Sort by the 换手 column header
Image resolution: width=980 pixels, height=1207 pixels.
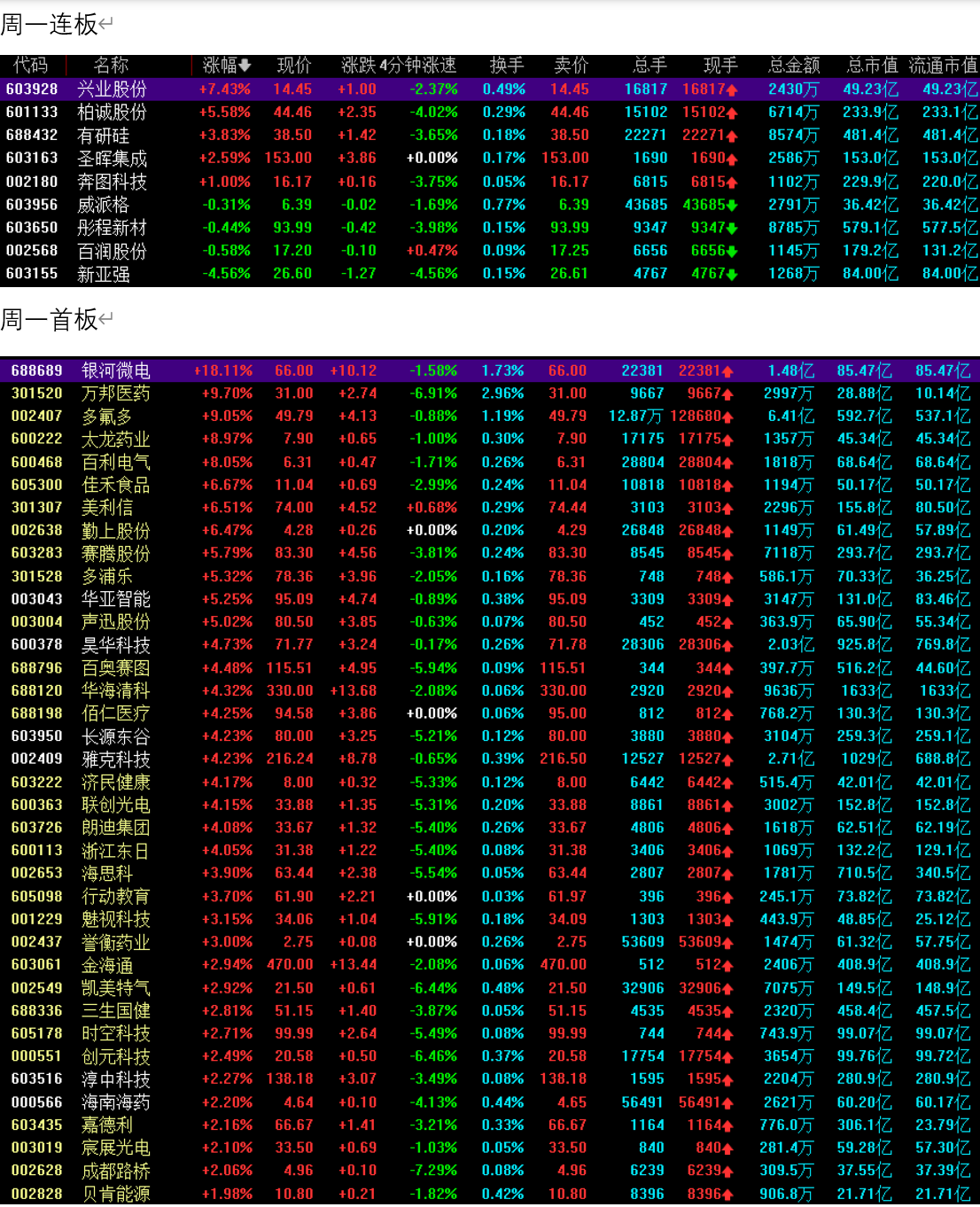click(x=507, y=65)
